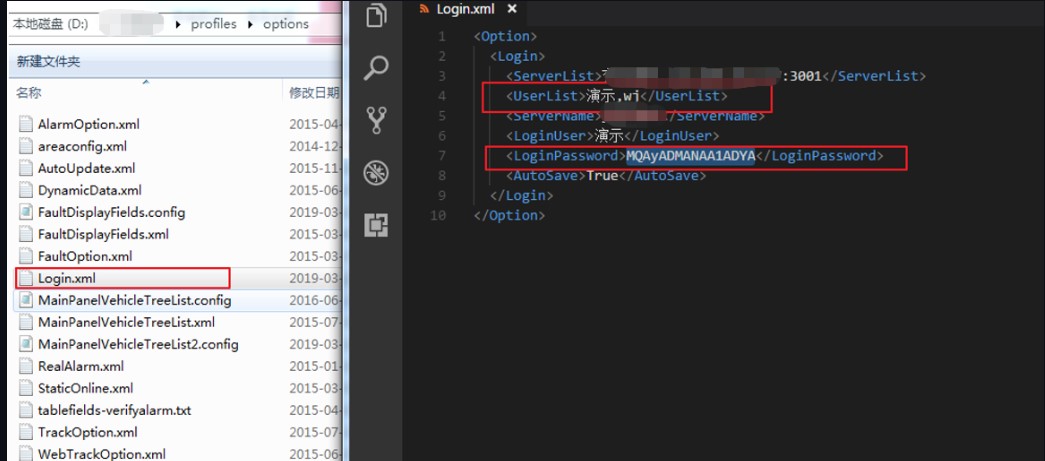Viewport: 1045px width, 461px height.
Task: Select the AutoUpdate.xml file name
Action: [x=87, y=169]
